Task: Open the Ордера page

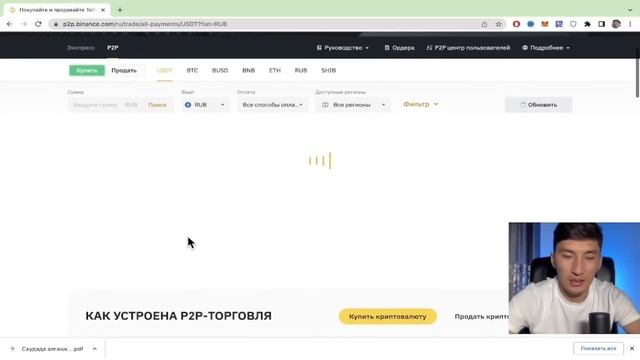Action: pyautogui.click(x=399, y=48)
